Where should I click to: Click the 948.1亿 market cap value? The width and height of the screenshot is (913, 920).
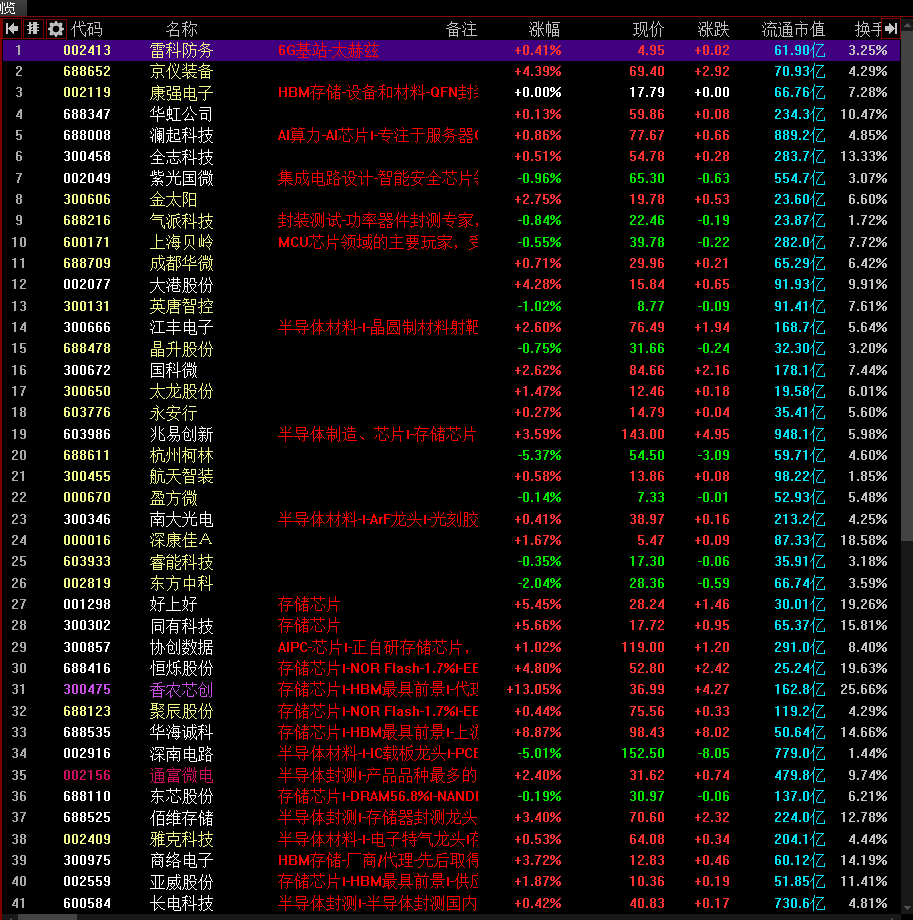[x=799, y=434]
